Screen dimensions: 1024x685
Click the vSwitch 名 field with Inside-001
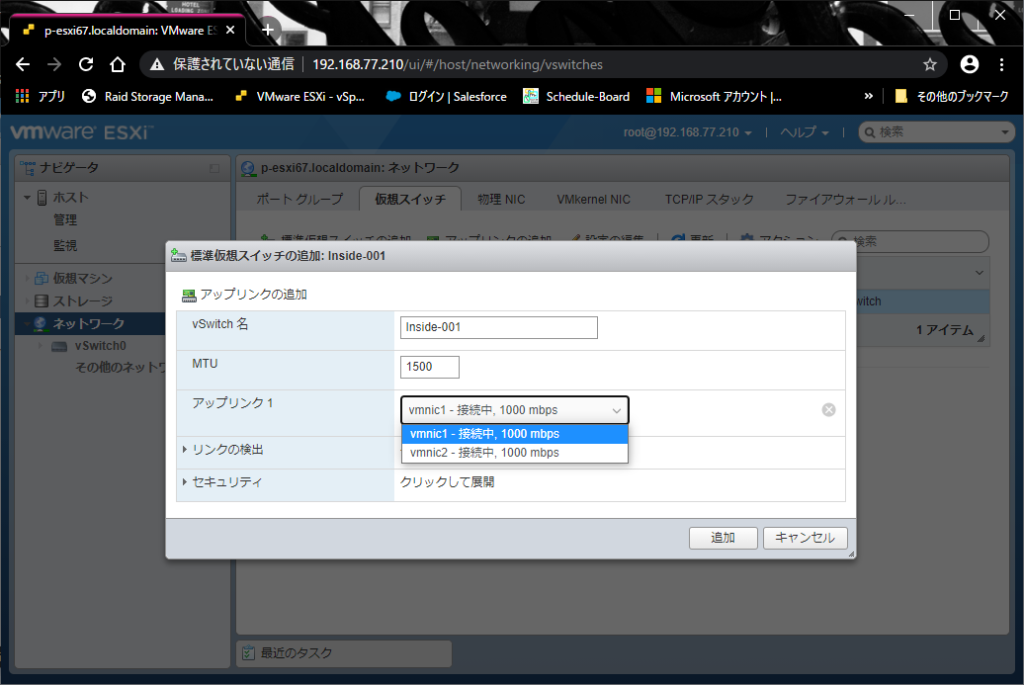point(498,327)
